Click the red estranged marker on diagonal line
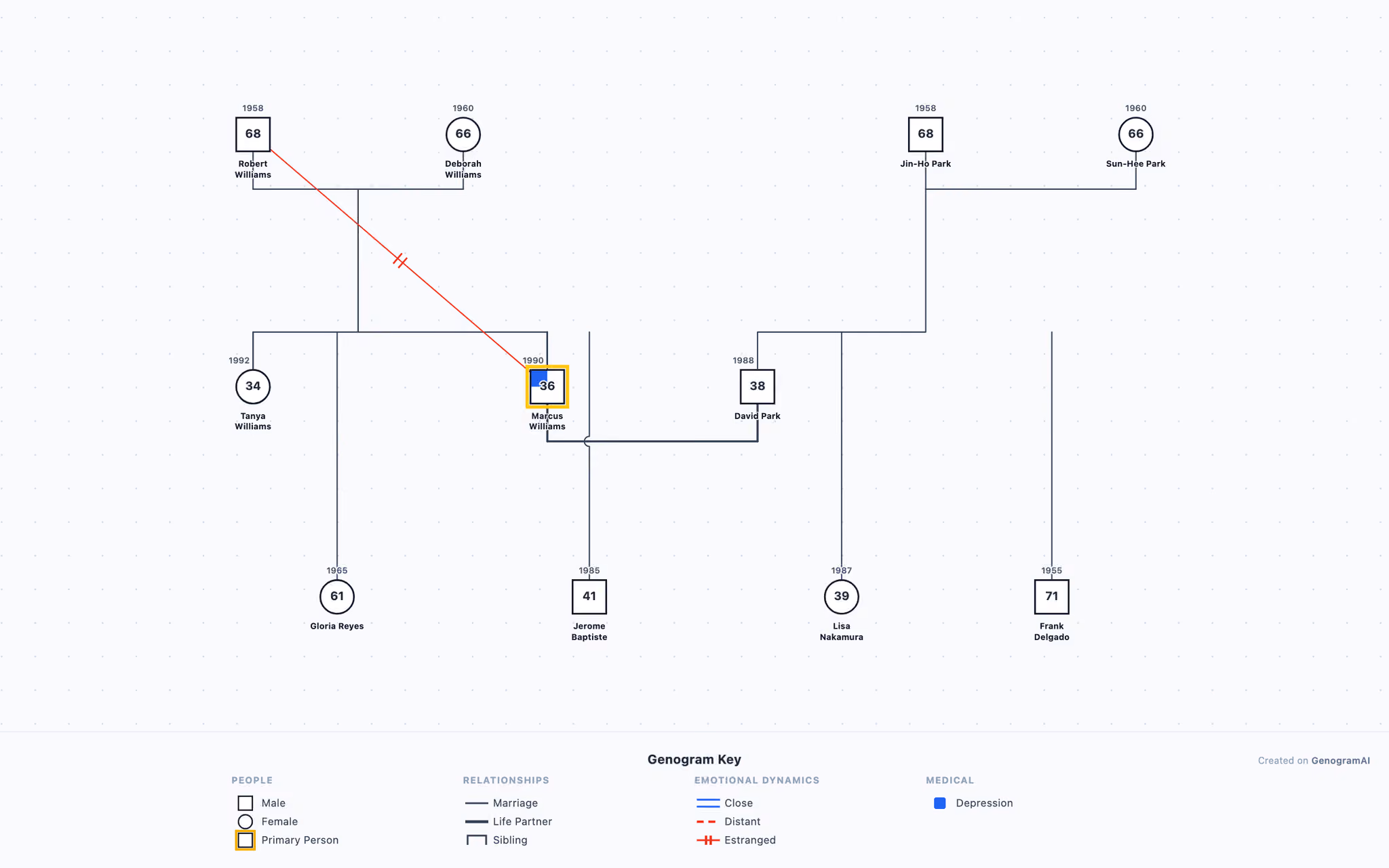This screenshot has height=868, width=1389. pos(400,260)
